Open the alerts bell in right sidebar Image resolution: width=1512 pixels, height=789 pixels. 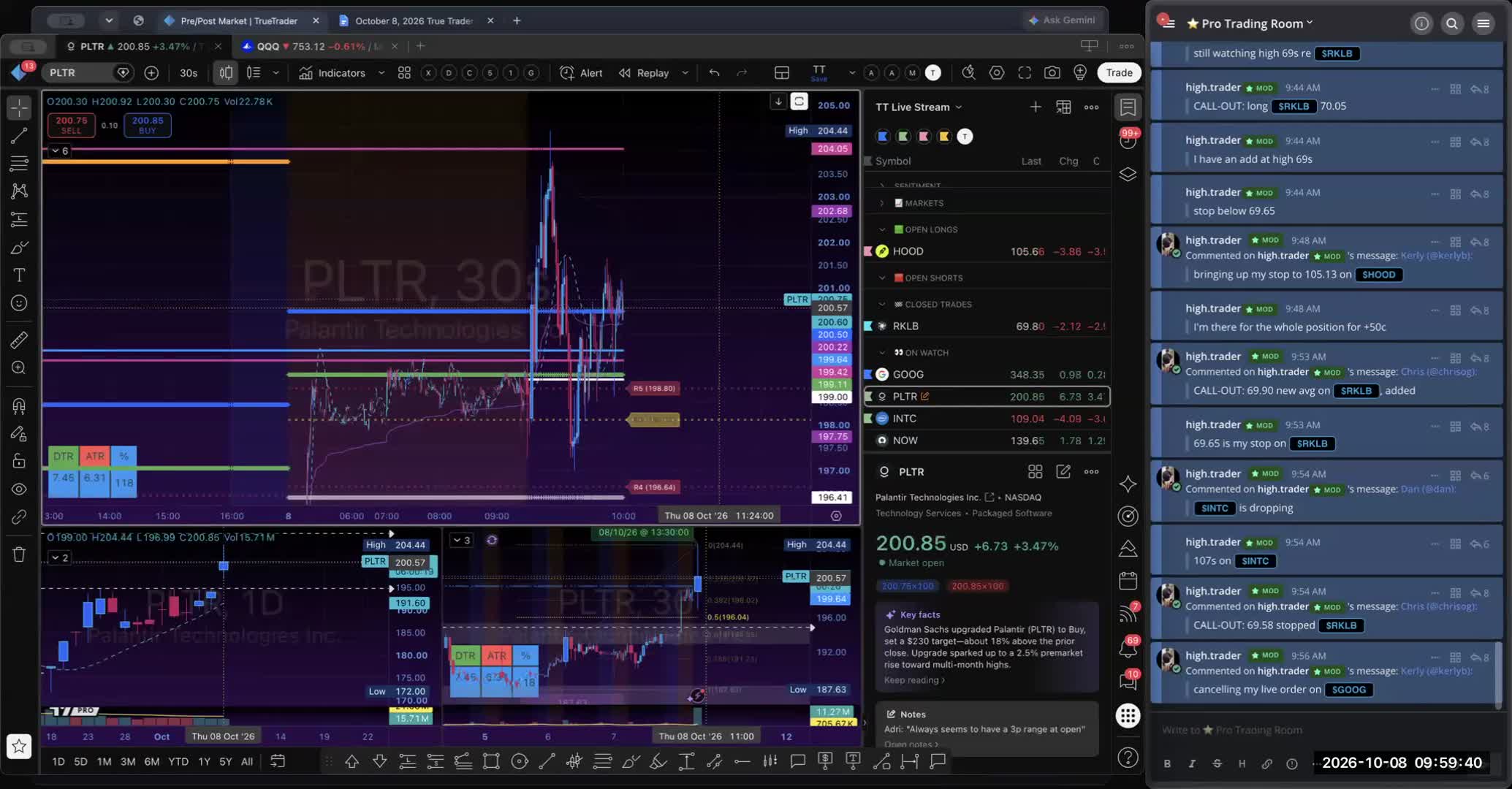1128,647
